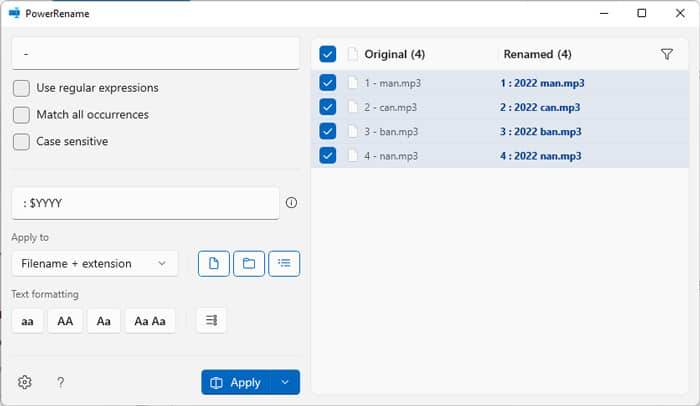
Task: Open the replace syntax info icon
Action: click(x=291, y=203)
